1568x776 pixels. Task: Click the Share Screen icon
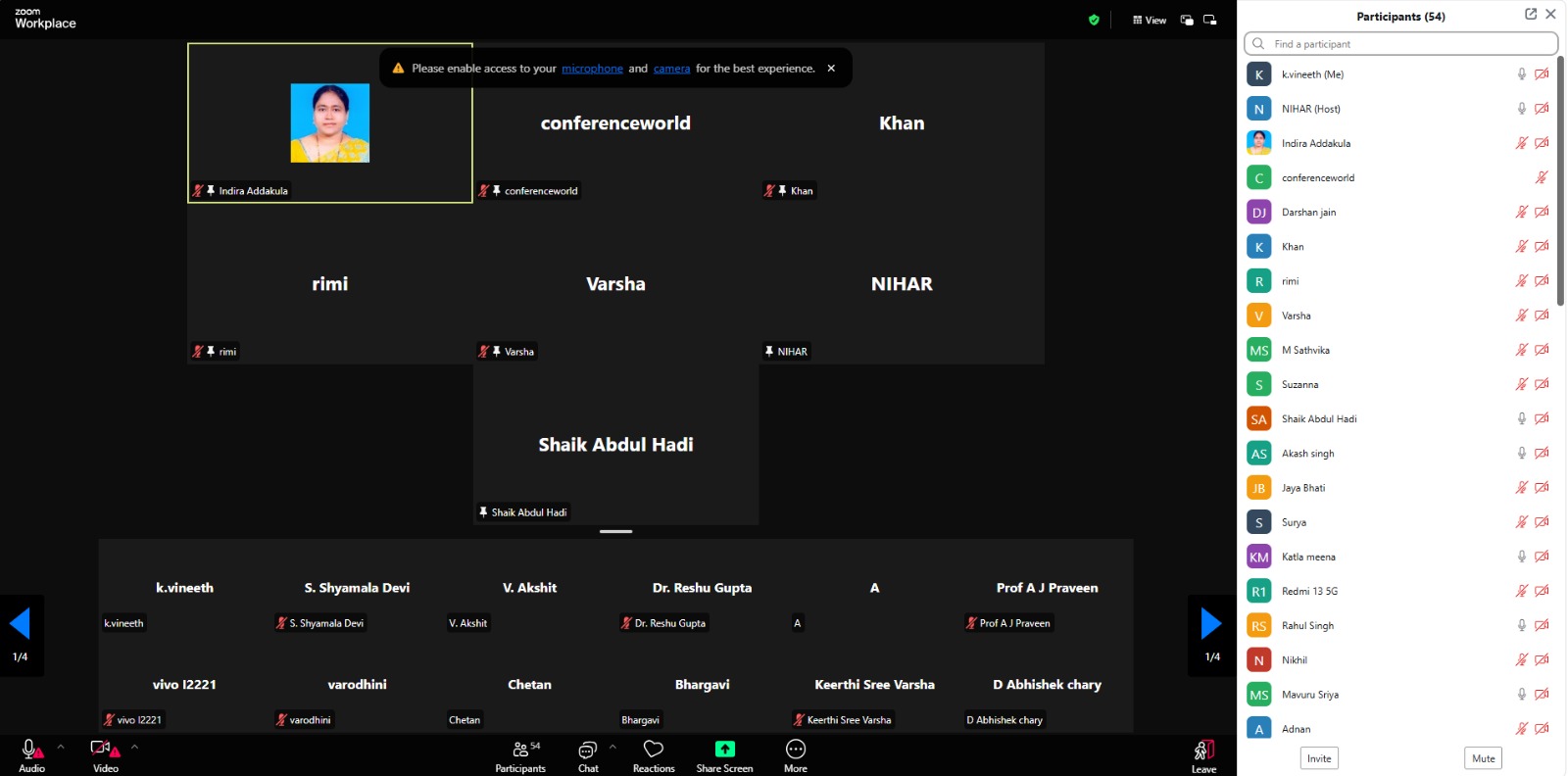[724, 750]
